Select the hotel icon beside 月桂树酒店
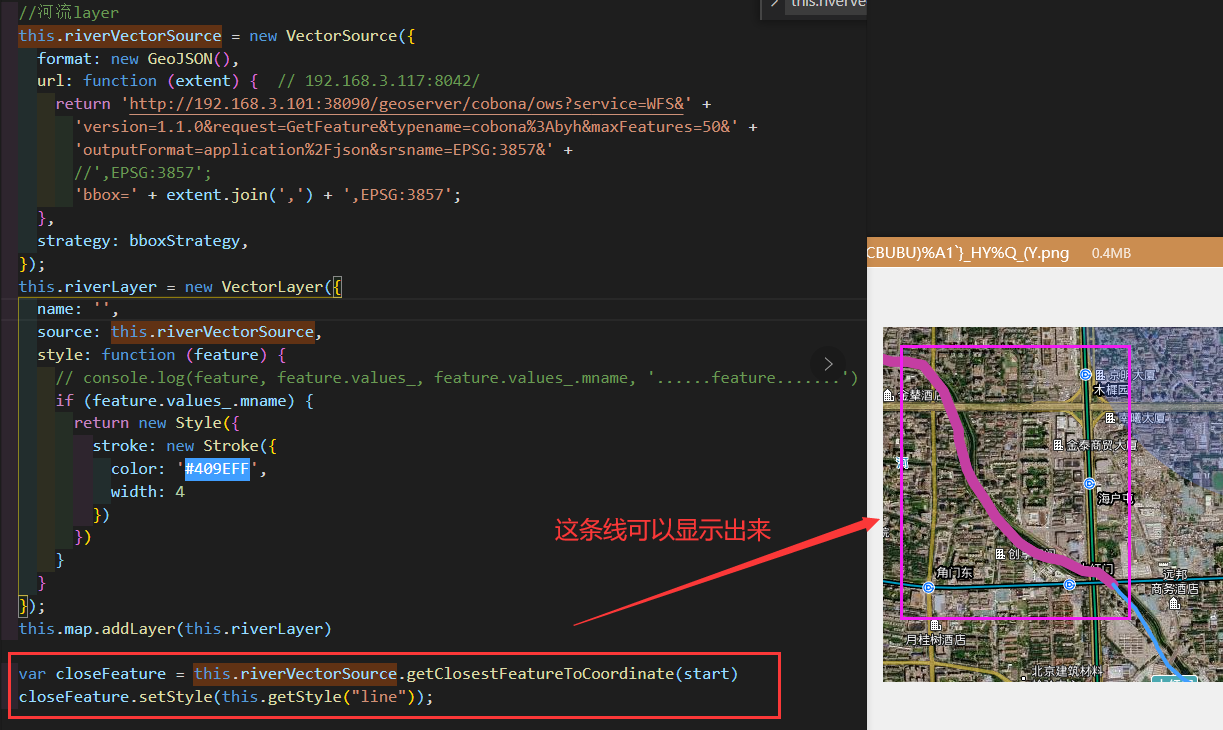This screenshot has height=730, width=1223. 935,627
